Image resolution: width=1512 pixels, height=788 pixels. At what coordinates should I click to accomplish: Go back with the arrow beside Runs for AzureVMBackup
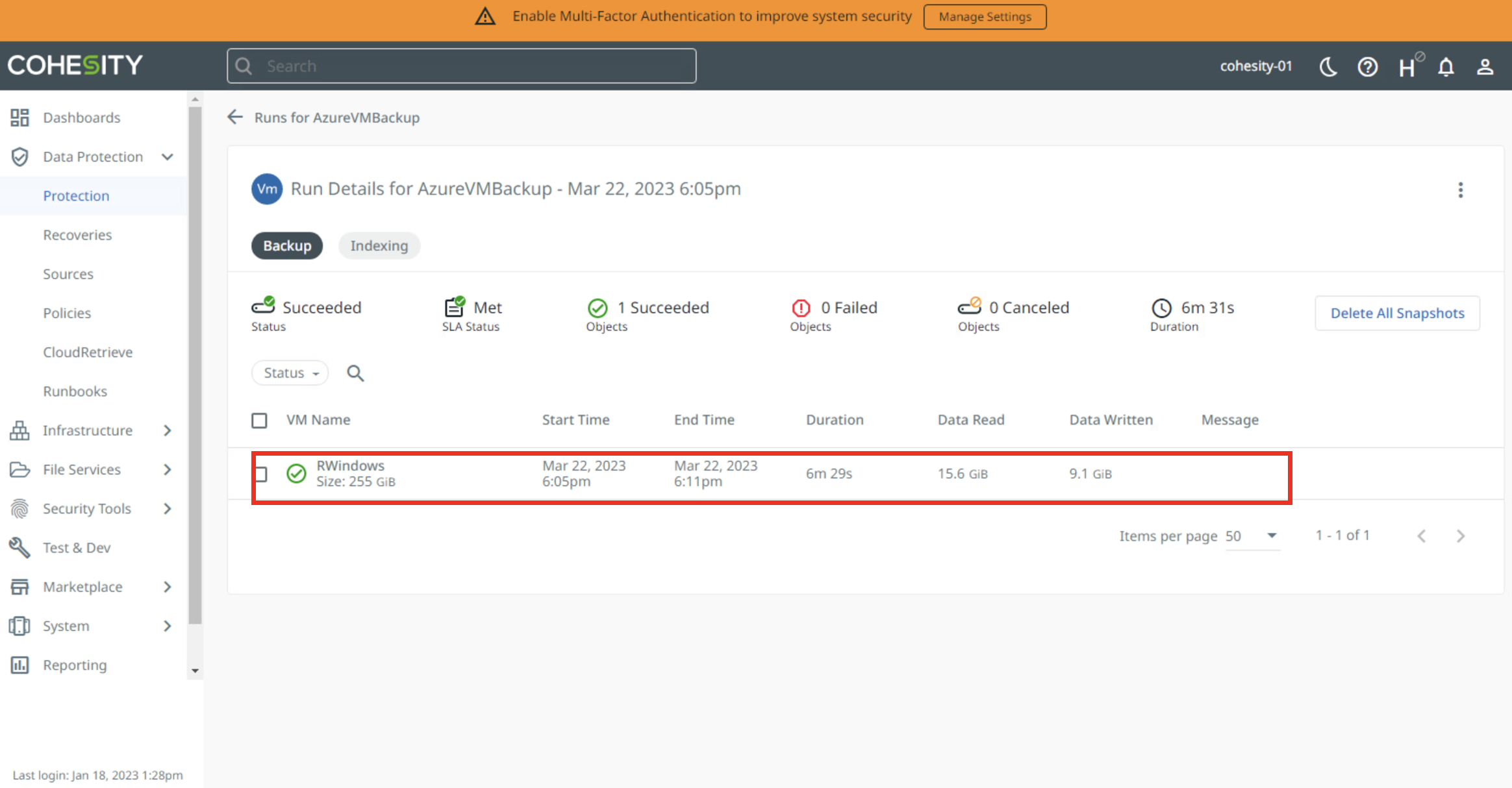point(235,117)
